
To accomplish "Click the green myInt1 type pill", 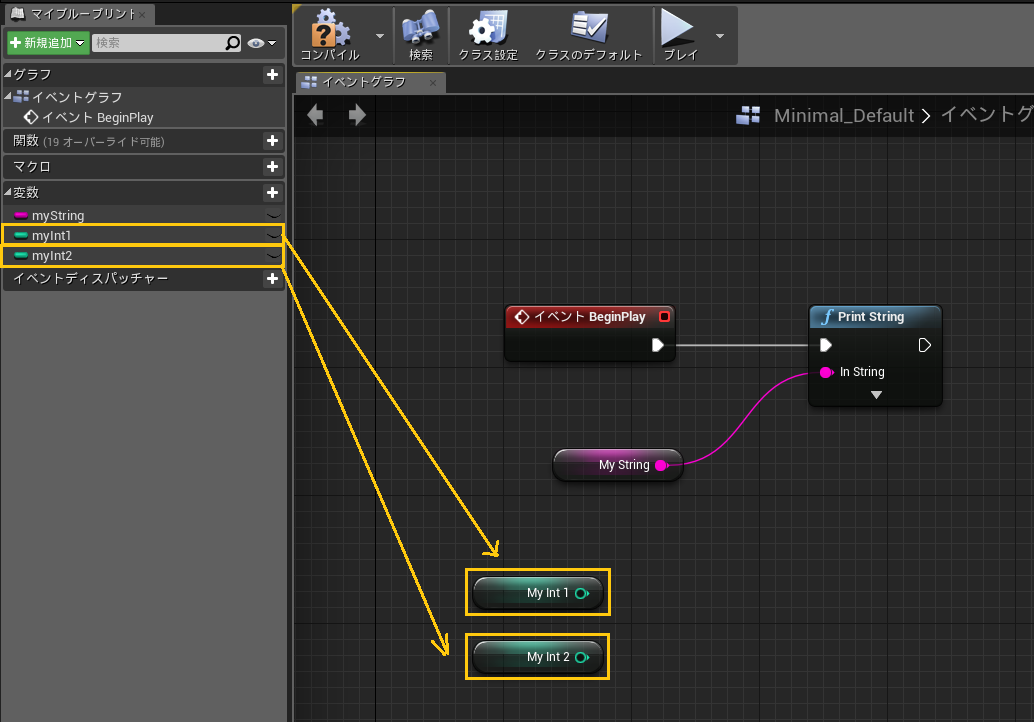I will 21,235.
